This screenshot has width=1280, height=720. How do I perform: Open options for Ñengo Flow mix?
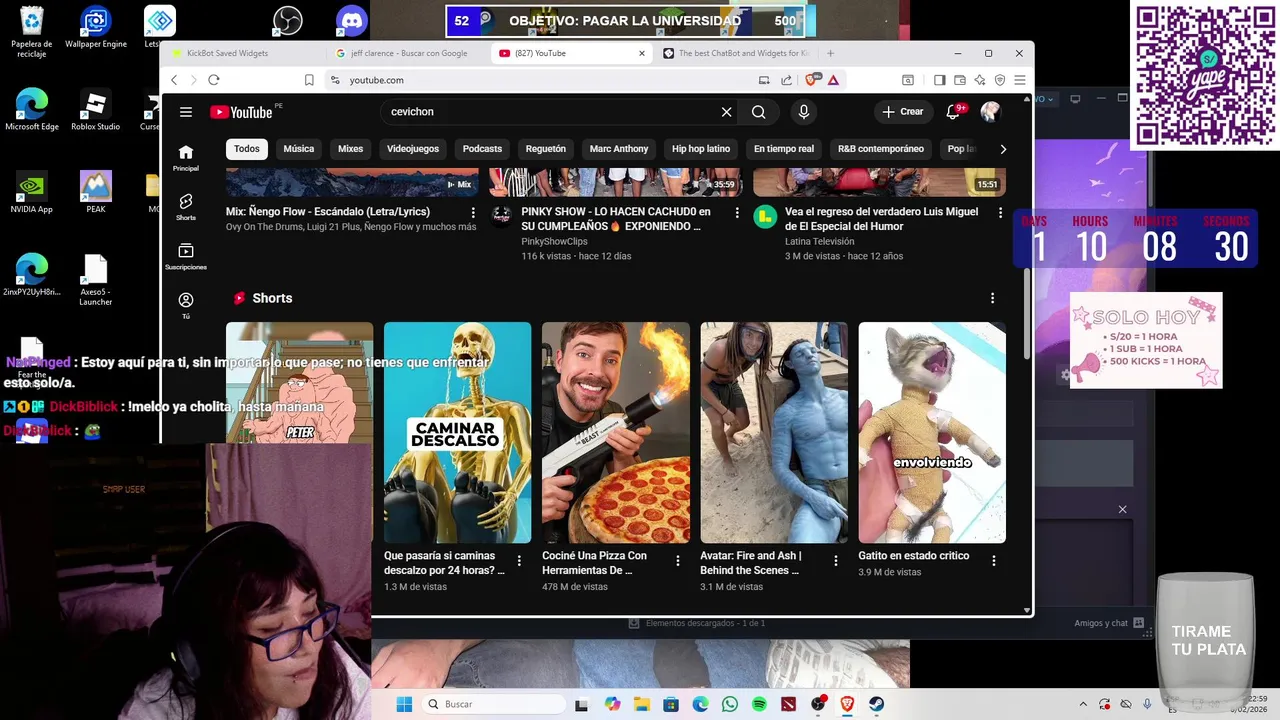click(473, 213)
